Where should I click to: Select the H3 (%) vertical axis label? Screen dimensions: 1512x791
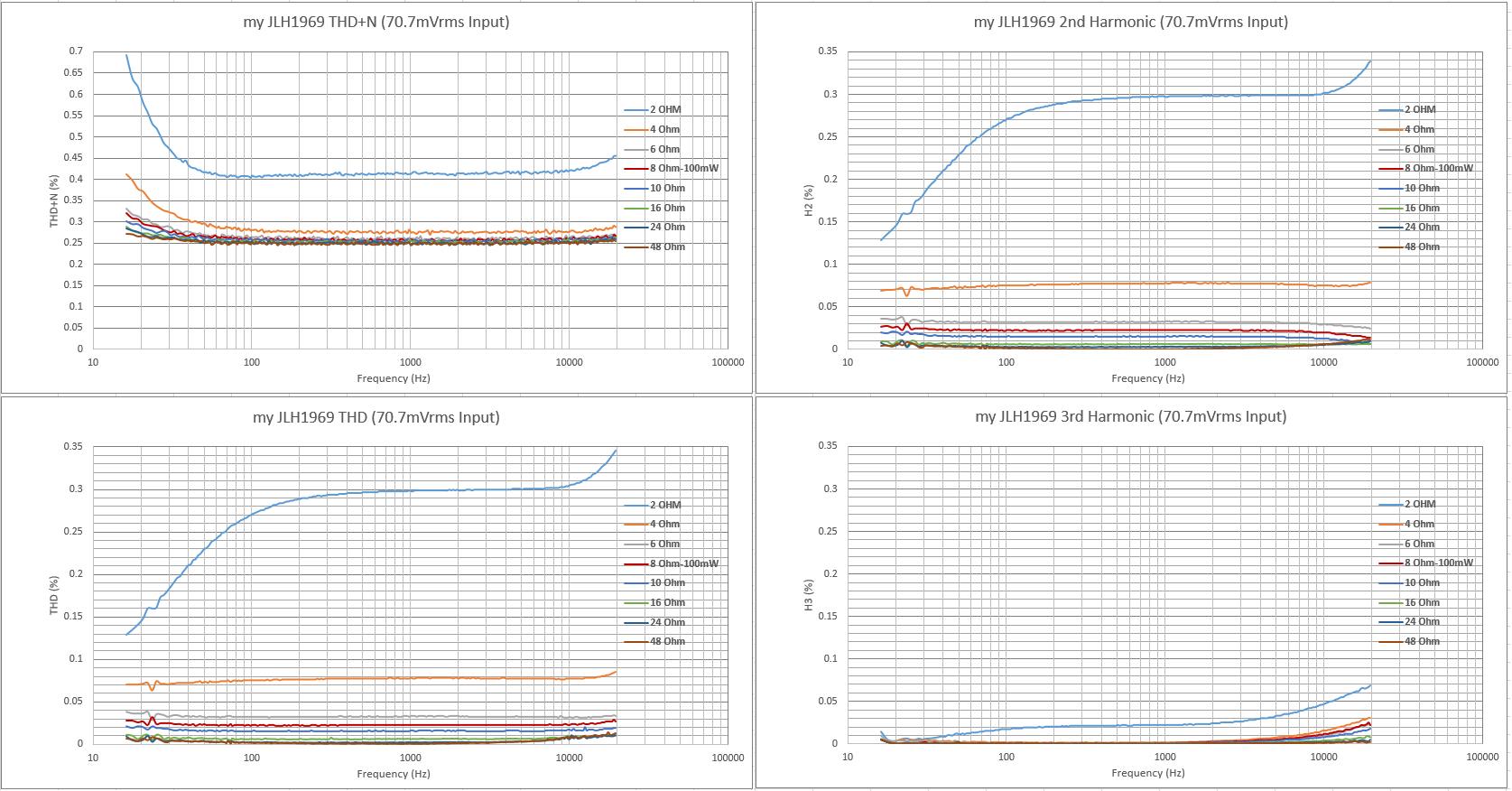pos(809,595)
